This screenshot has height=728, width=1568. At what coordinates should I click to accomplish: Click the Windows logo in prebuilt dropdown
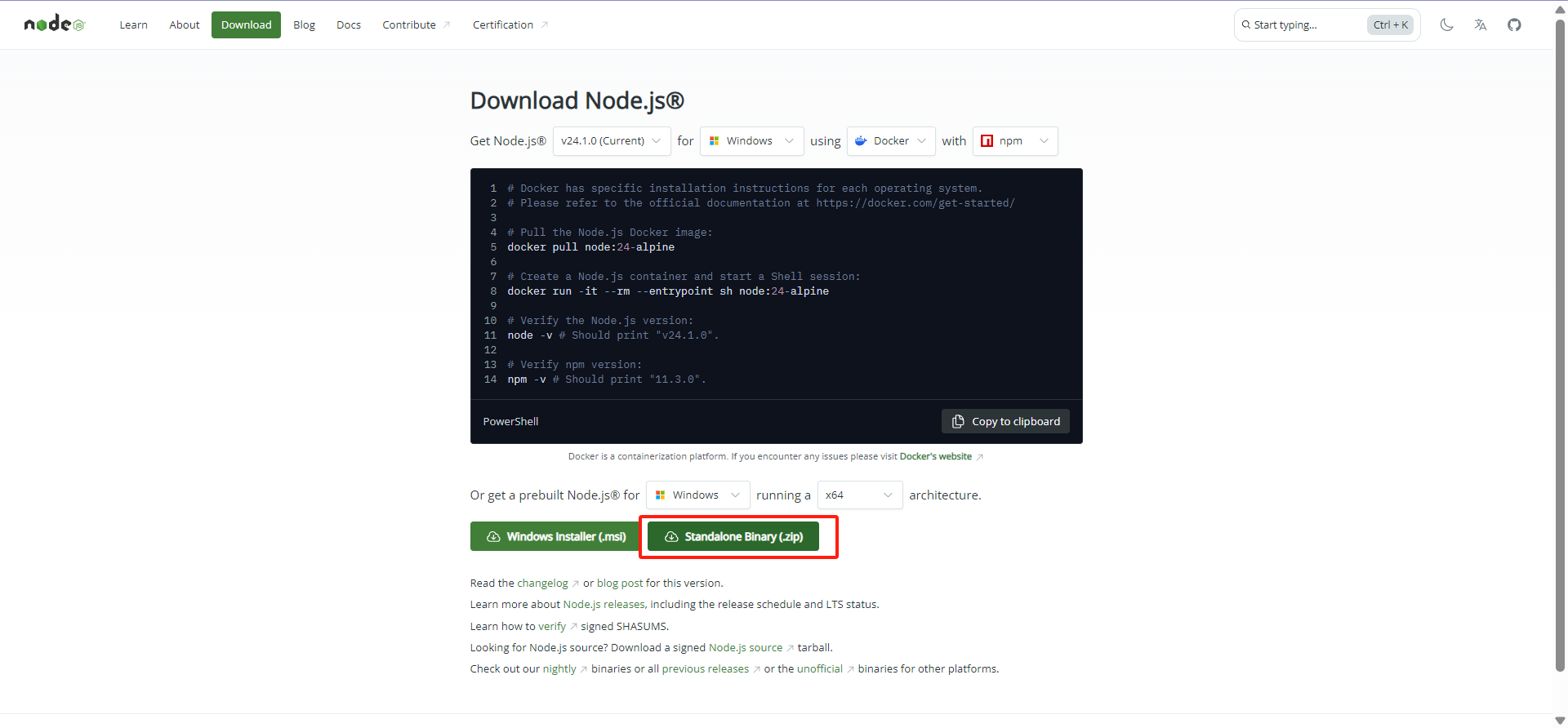coord(660,495)
